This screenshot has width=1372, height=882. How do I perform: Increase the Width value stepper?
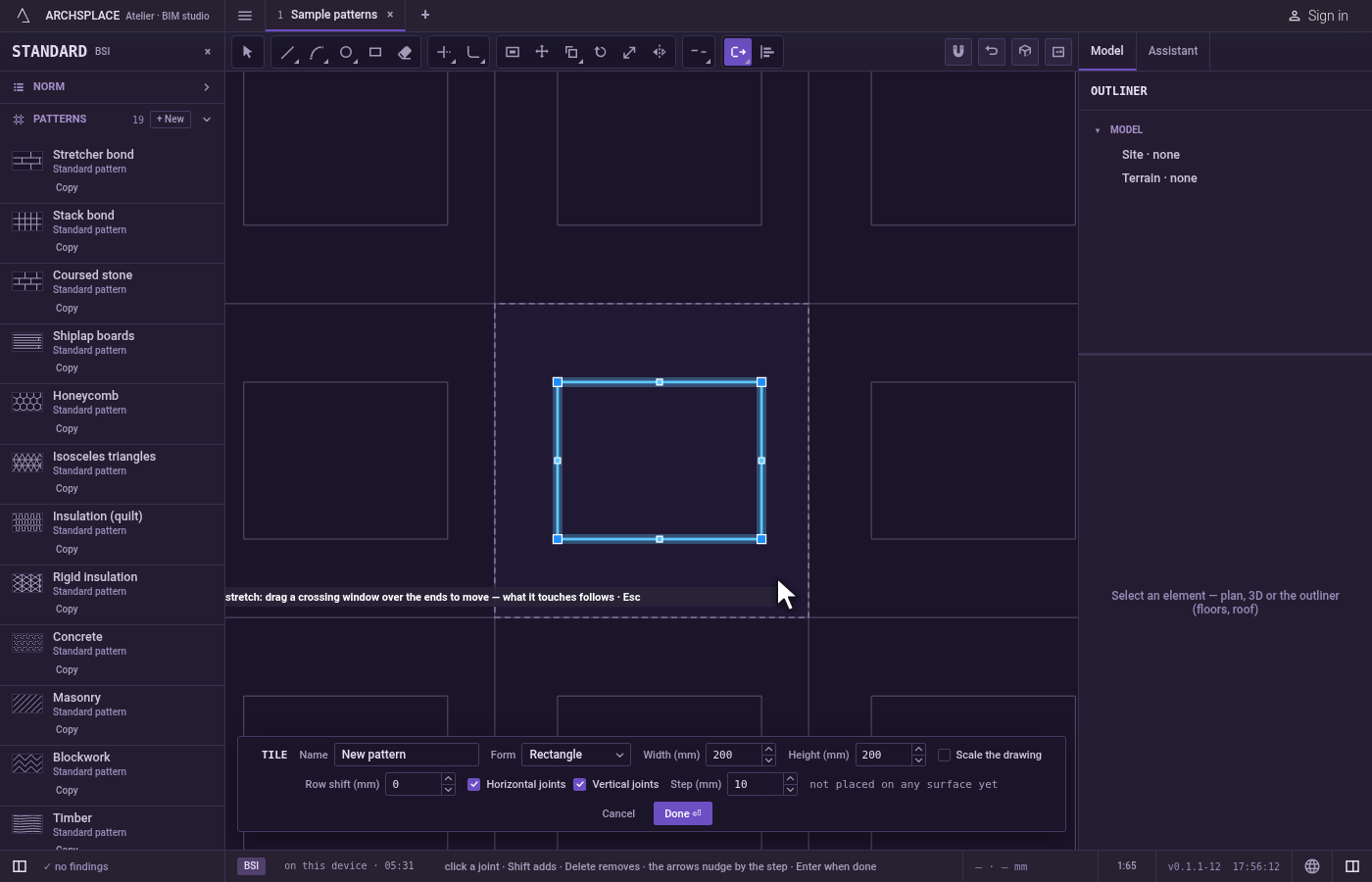(x=768, y=750)
